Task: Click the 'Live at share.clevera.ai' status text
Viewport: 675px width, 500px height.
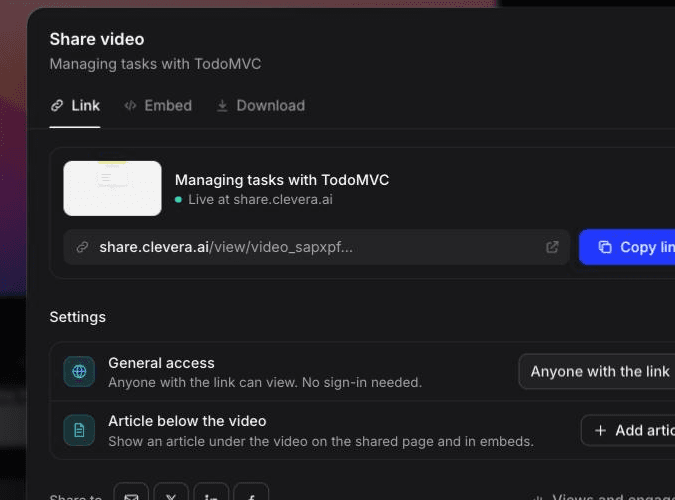Action: point(260,199)
